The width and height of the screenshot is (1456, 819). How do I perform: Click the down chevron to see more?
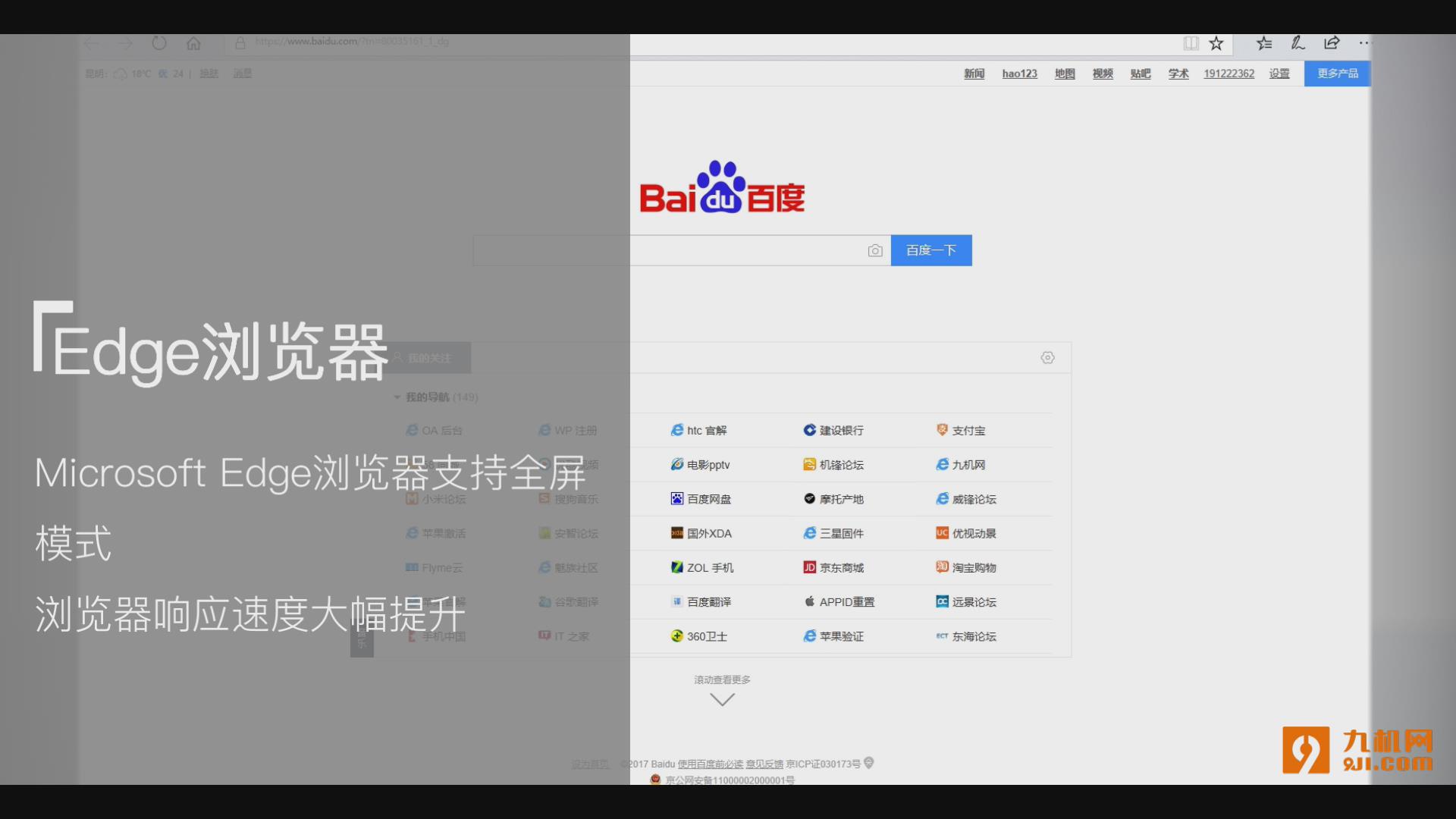pyautogui.click(x=722, y=699)
